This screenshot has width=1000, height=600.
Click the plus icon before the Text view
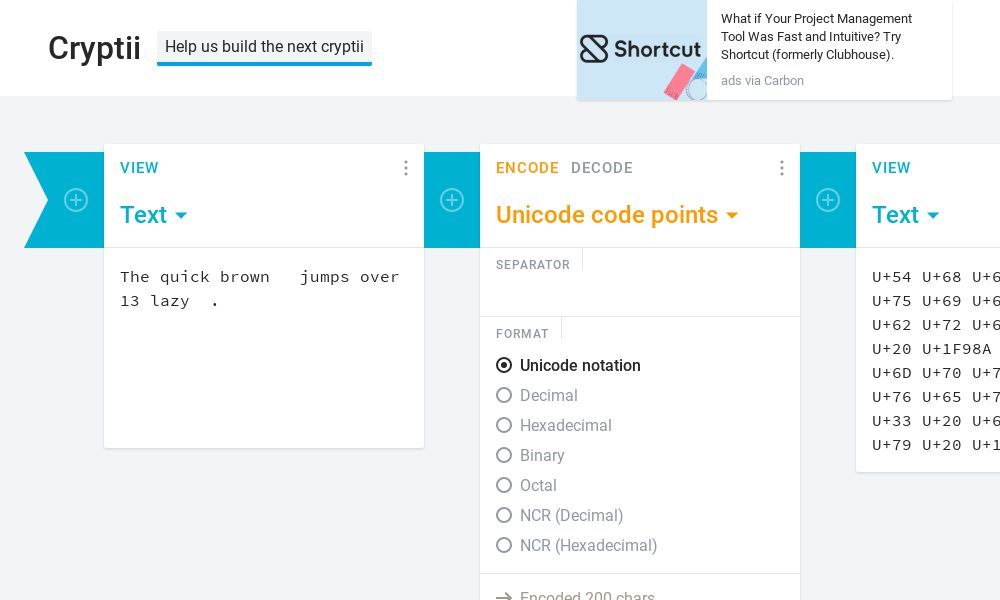pyautogui.click(x=76, y=200)
